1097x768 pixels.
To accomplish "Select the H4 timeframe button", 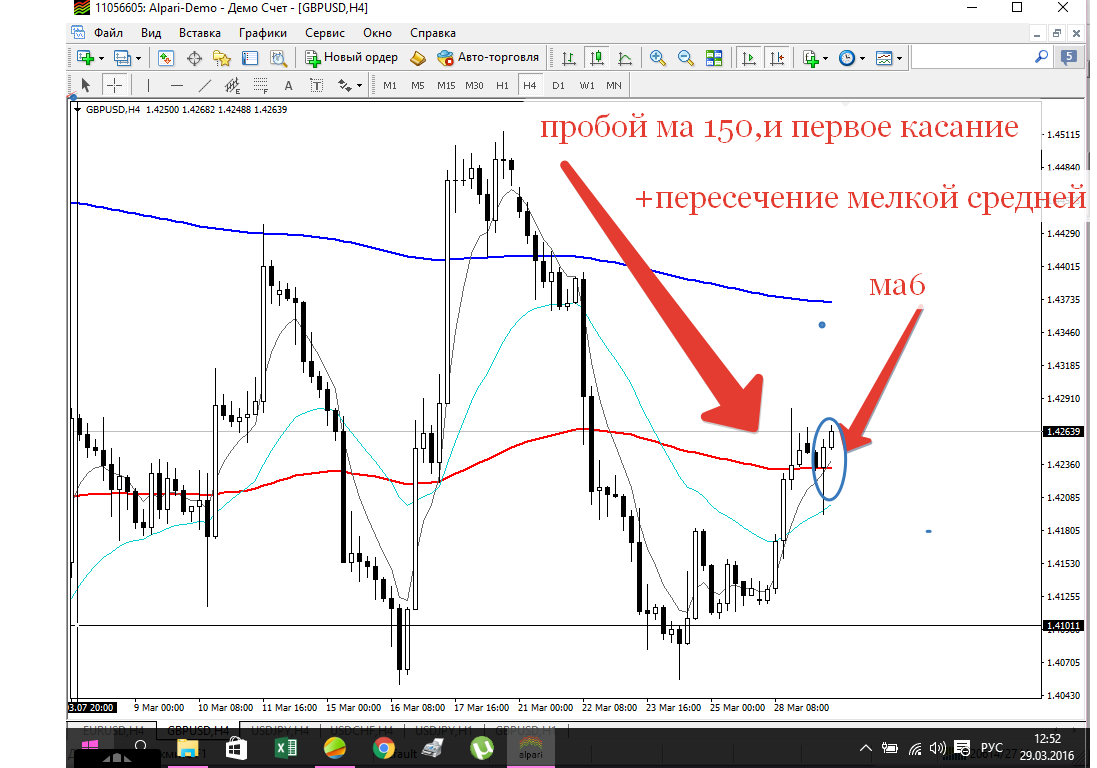I will click(530, 85).
